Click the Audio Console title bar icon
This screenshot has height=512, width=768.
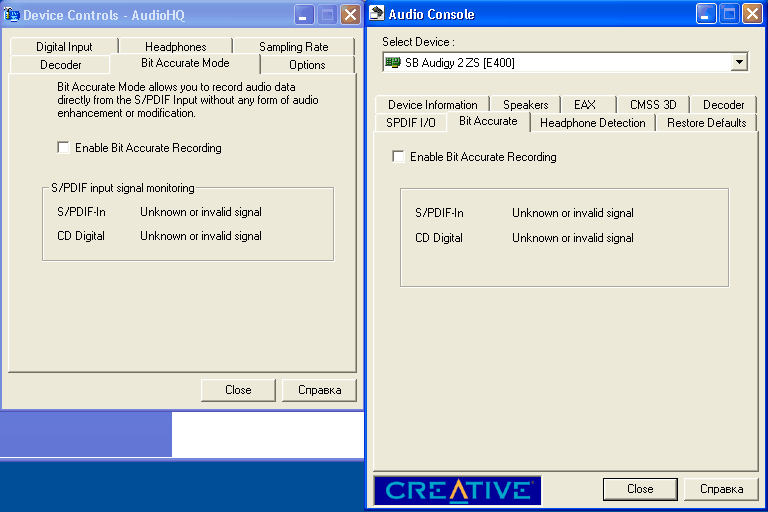click(x=376, y=13)
